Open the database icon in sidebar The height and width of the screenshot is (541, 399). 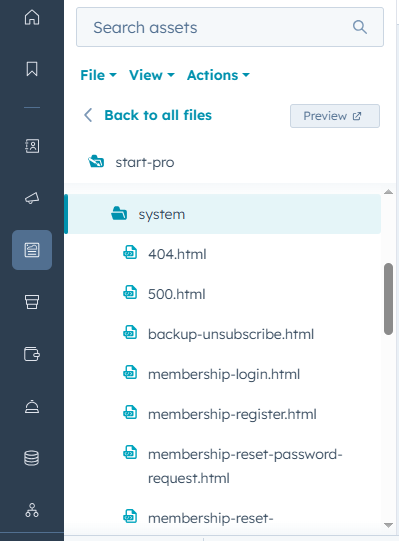pyautogui.click(x=32, y=458)
